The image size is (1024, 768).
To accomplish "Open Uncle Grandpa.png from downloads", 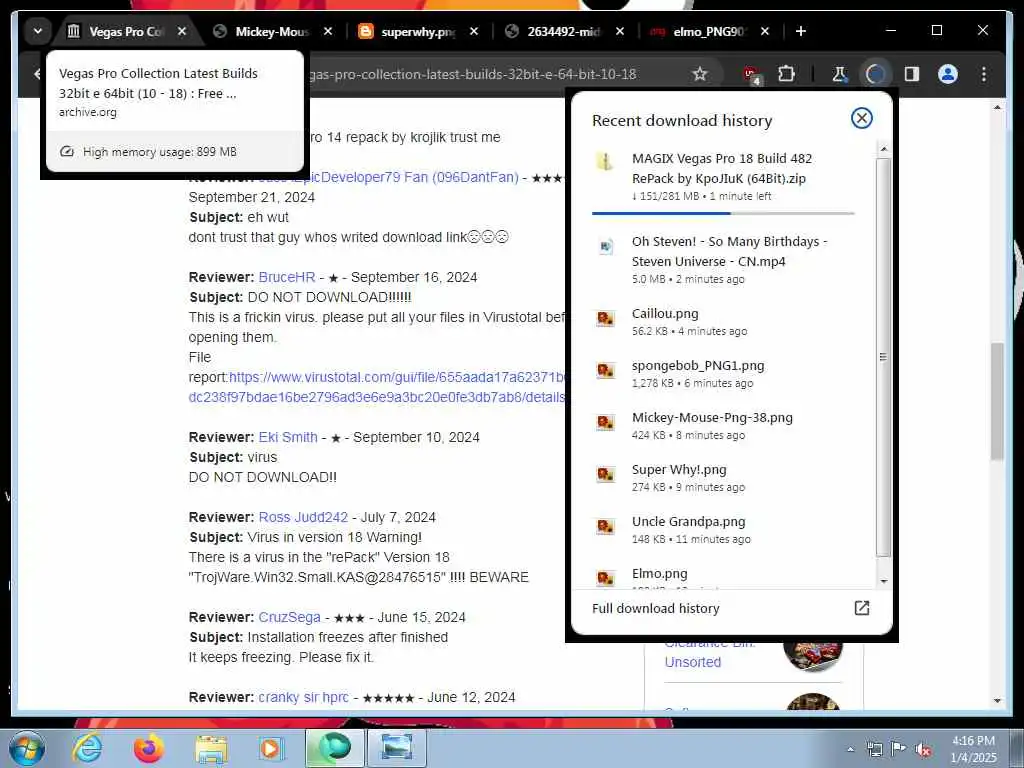I will click(723, 529).
